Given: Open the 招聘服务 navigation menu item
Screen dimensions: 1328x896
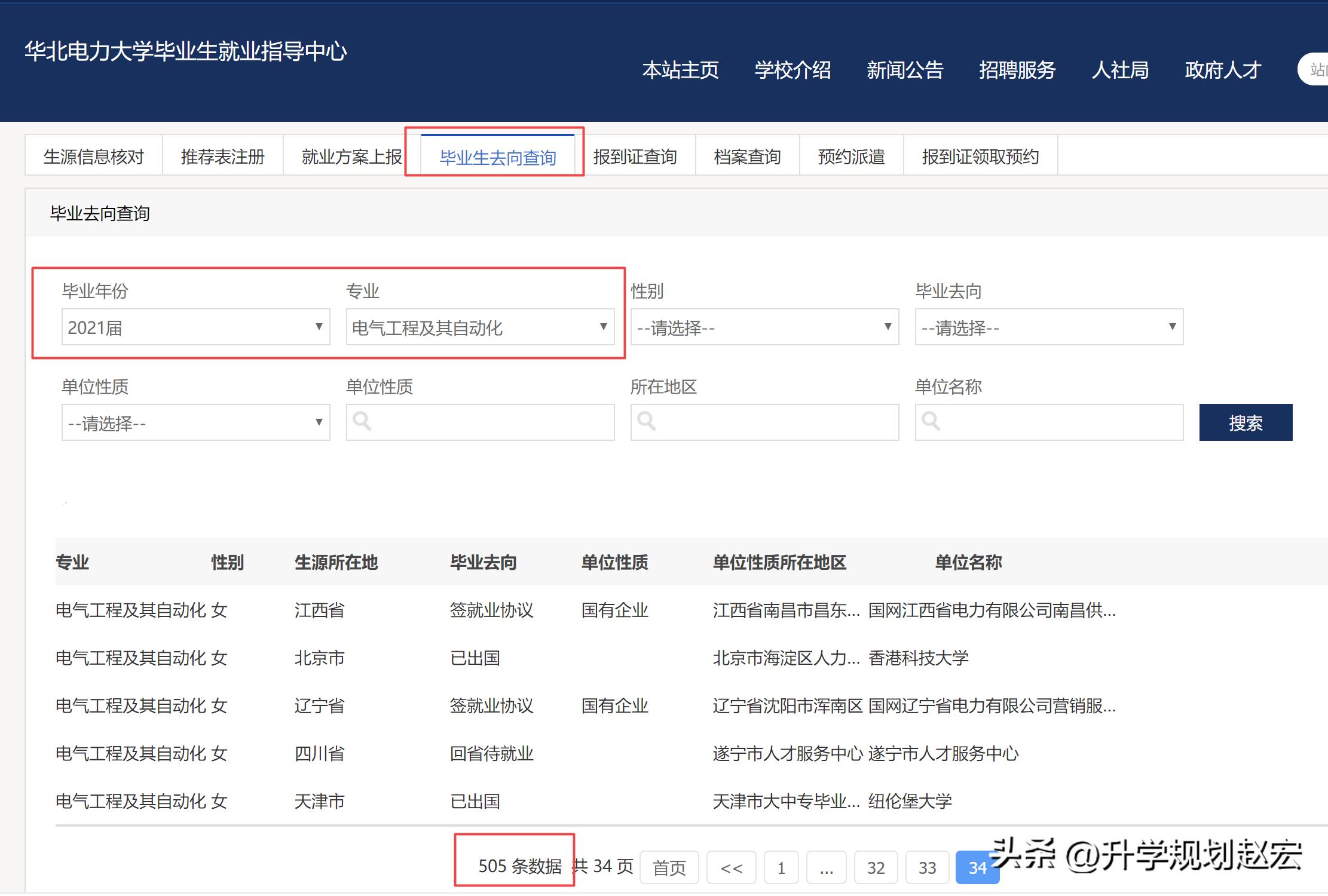Looking at the screenshot, I should [x=1018, y=70].
